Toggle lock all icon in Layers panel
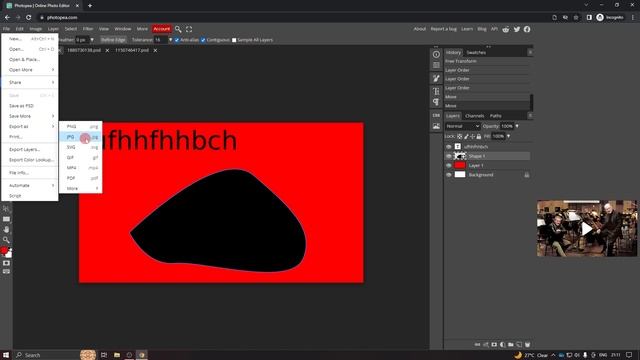 (x=479, y=136)
